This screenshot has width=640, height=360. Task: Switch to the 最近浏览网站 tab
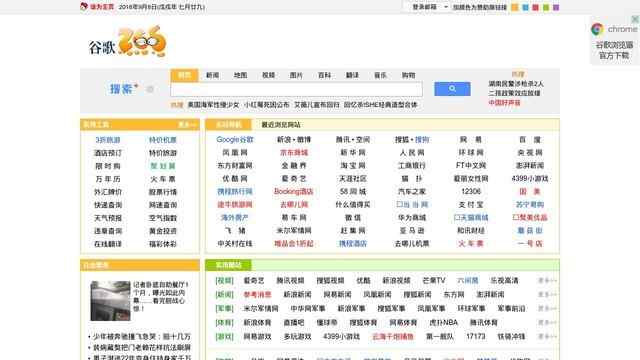(281, 124)
